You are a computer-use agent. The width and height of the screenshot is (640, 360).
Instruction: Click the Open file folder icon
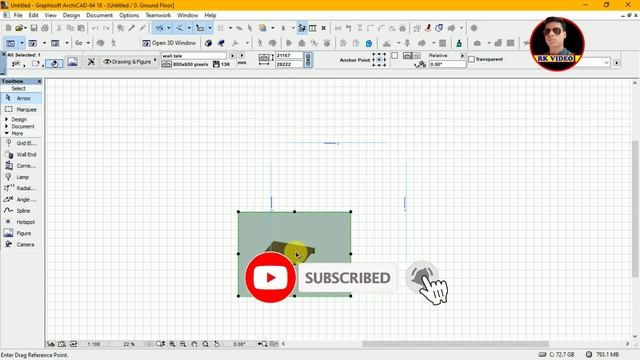point(19,28)
